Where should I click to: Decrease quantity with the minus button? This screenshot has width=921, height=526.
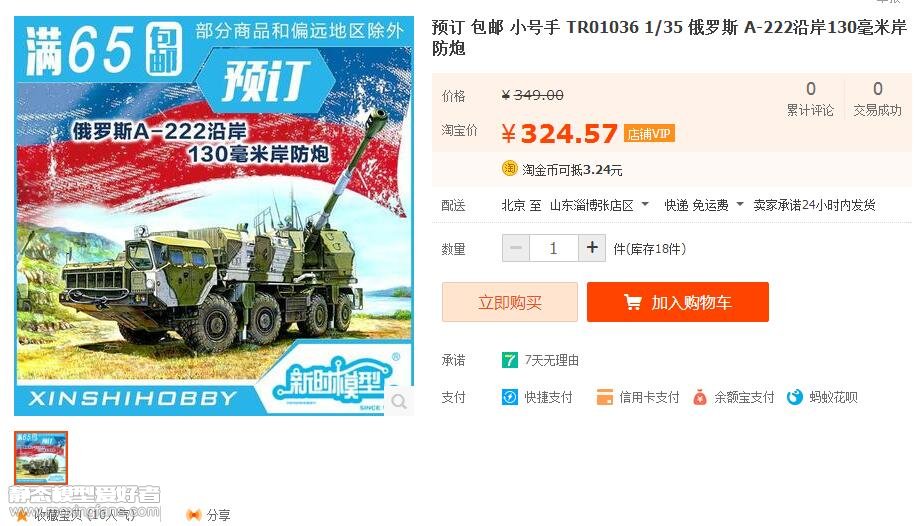(x=516, y=248)
